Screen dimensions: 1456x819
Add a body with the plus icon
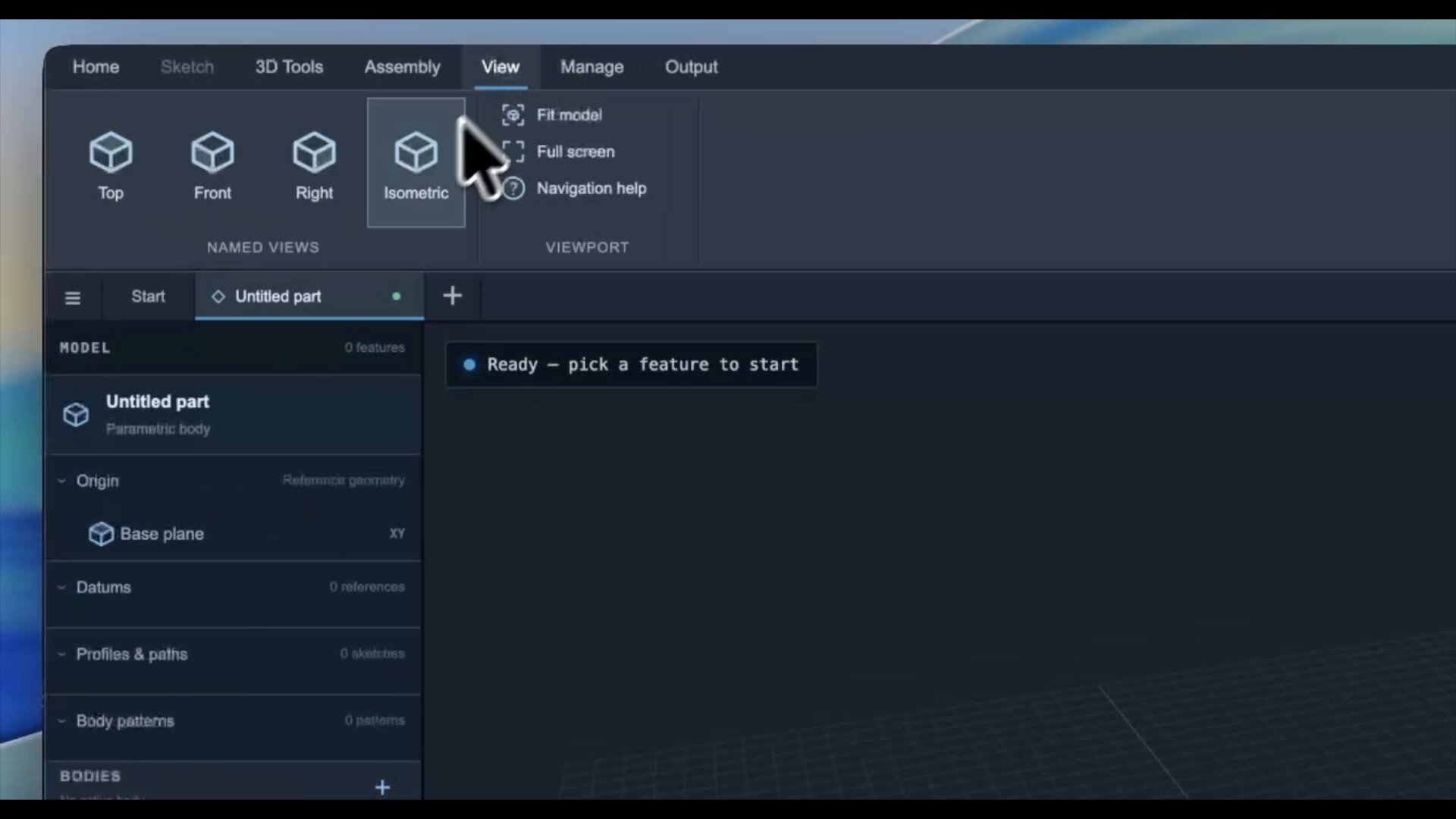point(382,787)
